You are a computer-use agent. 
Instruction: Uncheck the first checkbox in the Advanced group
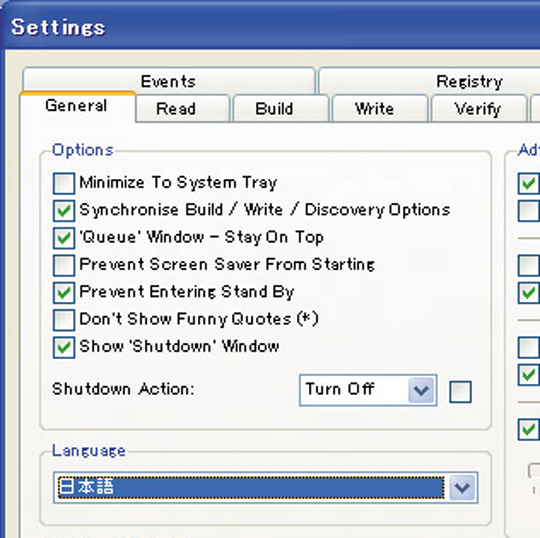coord(529,183)
